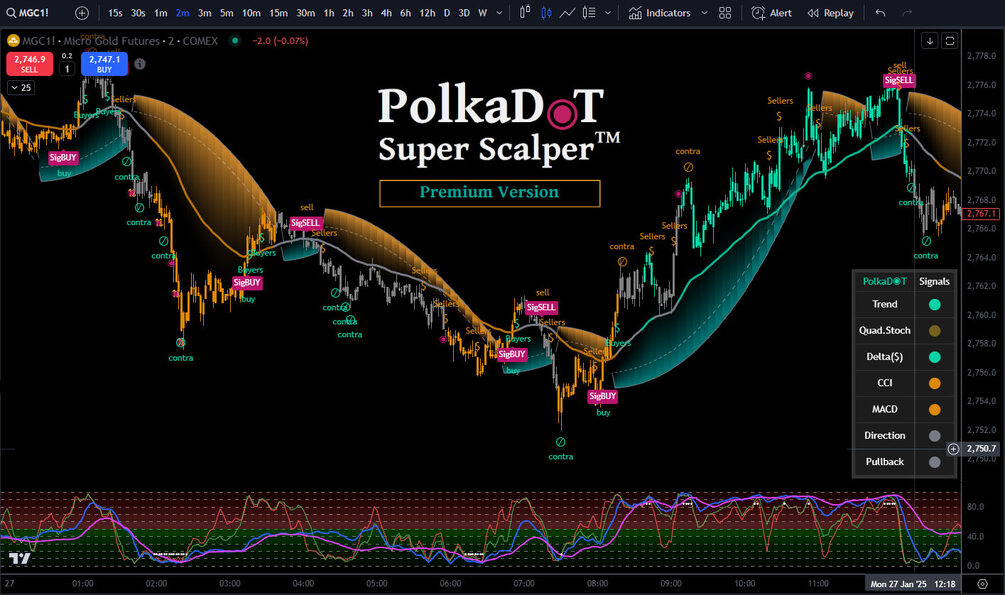Click the Delta($) signal dot

934,357
